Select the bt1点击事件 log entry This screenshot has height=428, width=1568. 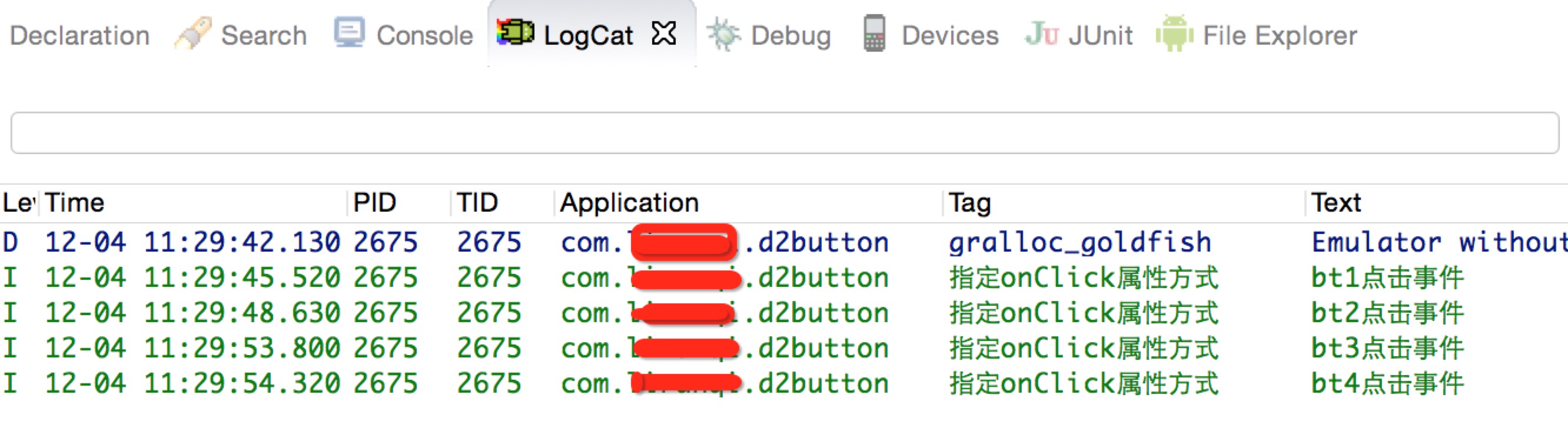tap(1387, 278)
